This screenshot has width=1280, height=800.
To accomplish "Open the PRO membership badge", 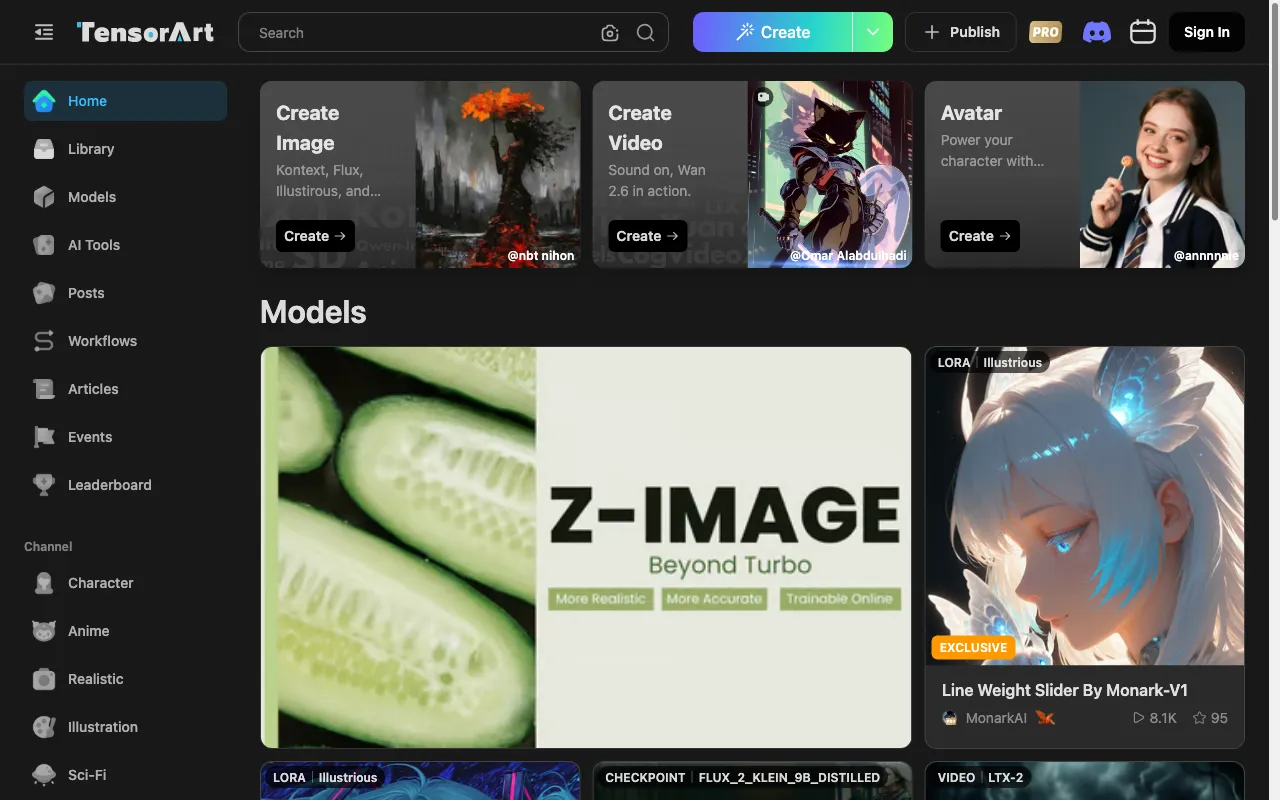I will point(1045,32).
